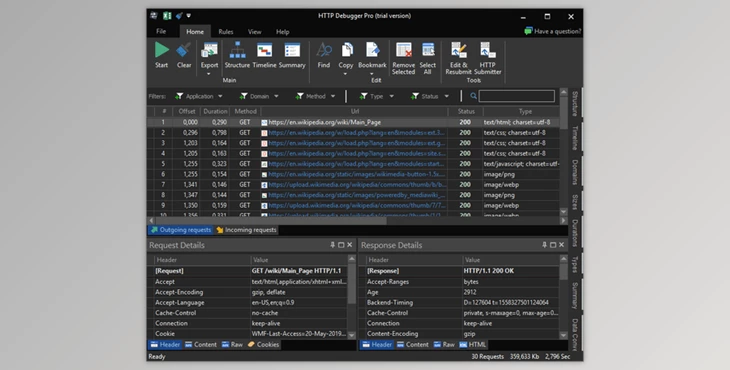The height and width of the screenshot is (370, 730).
Task: Switch to the View ribbon tab
Action: (255, 32)
